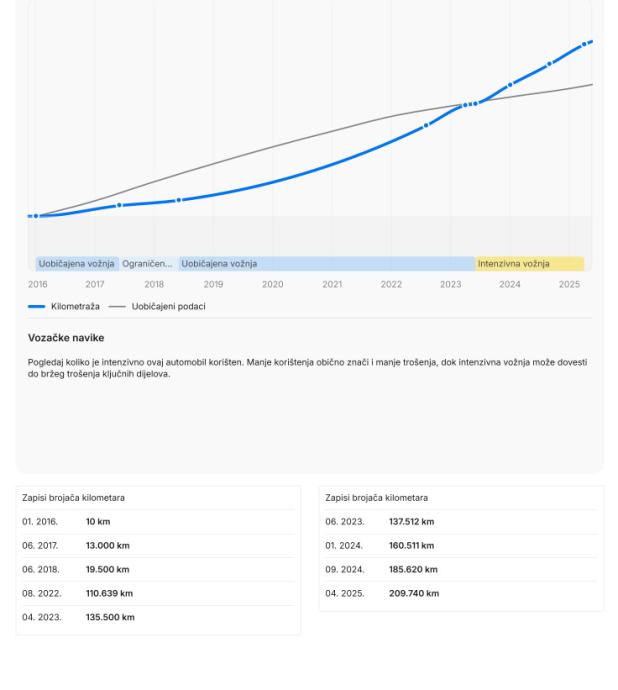Click the mileage data point near 2017
This screenshot has height=690, width=618.
point(119,205)
